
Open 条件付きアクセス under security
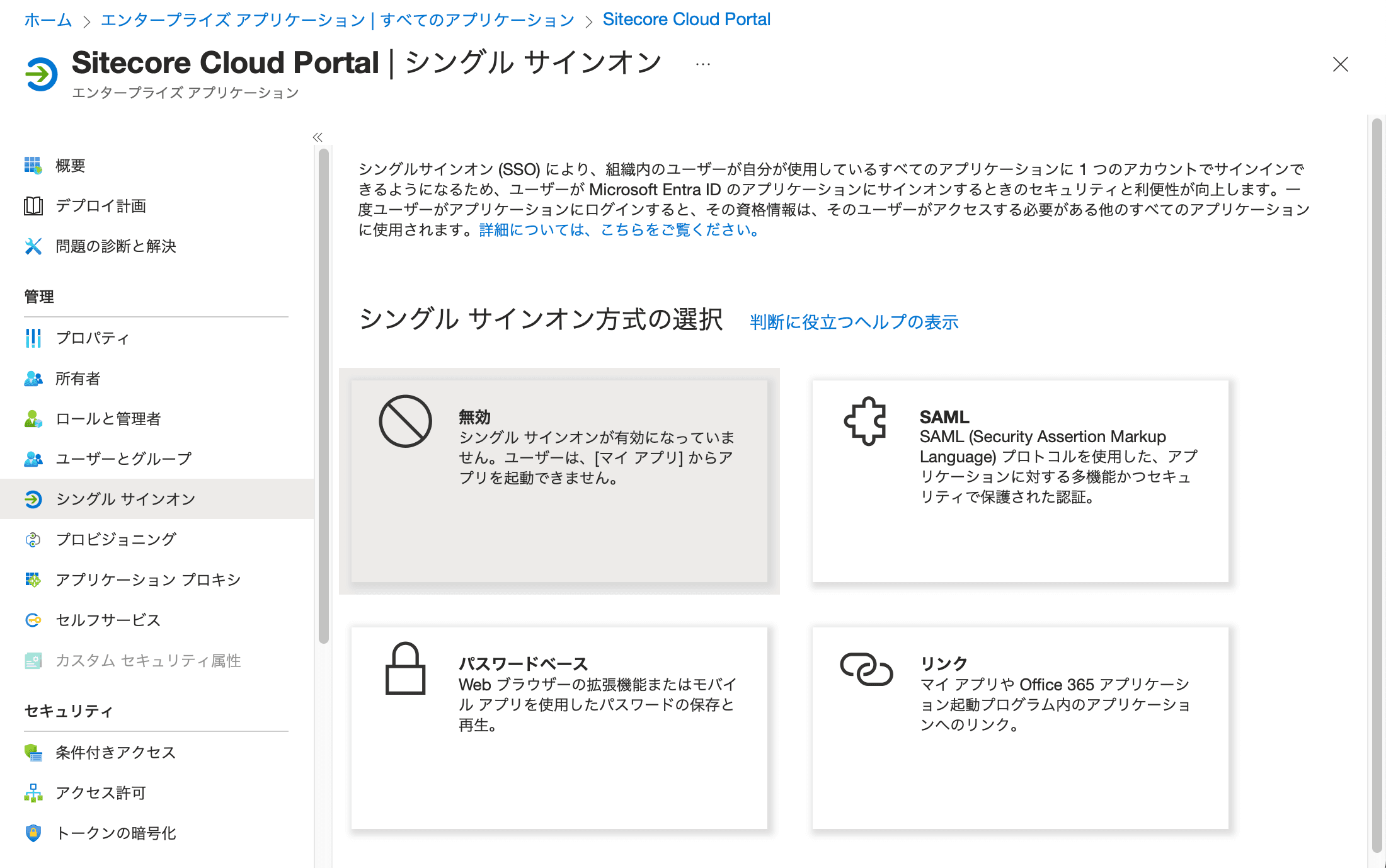pos(115,753)
